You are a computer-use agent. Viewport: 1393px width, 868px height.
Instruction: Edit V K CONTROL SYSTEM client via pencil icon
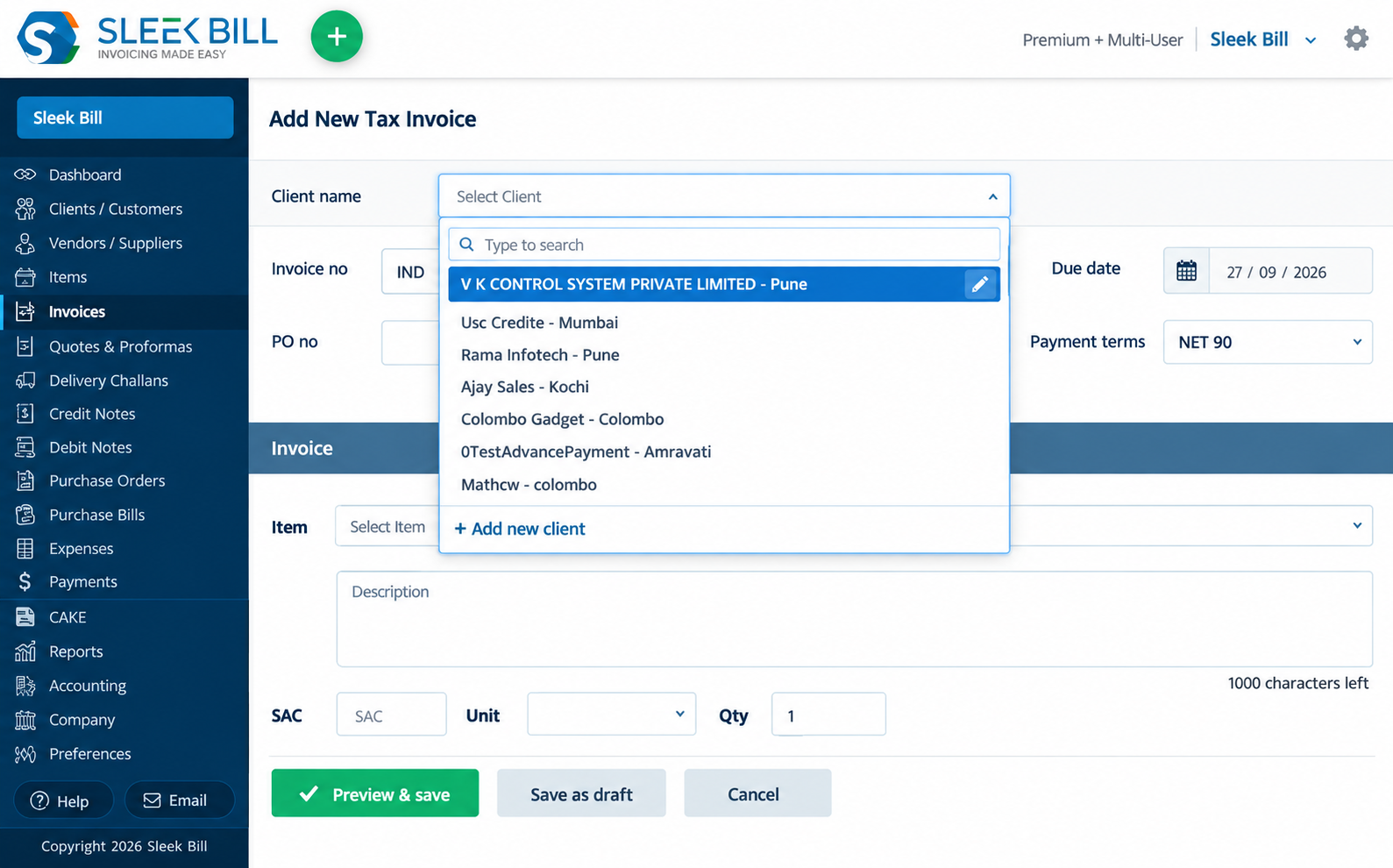click(980, 284)
